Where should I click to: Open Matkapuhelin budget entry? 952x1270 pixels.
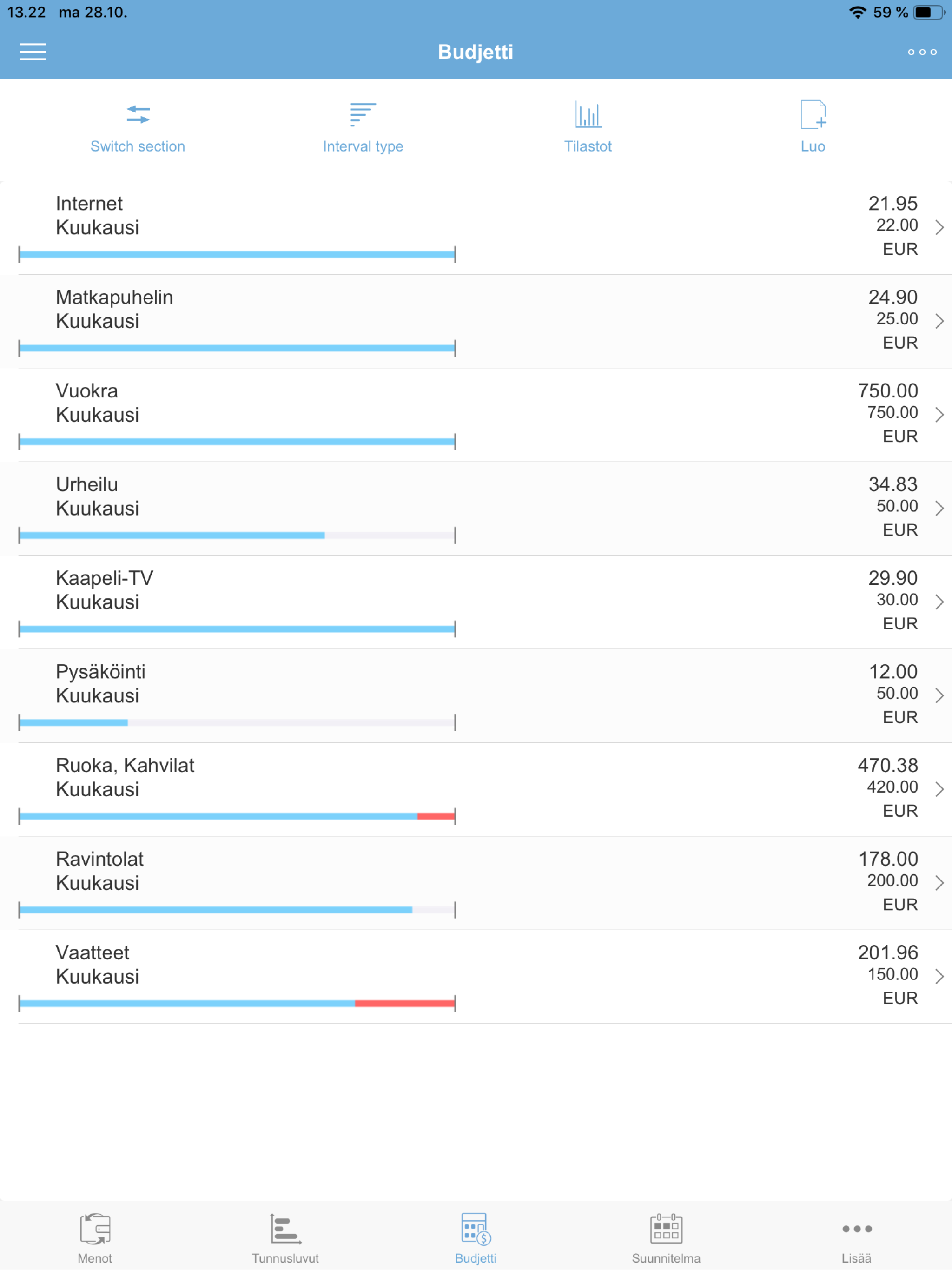115,309
